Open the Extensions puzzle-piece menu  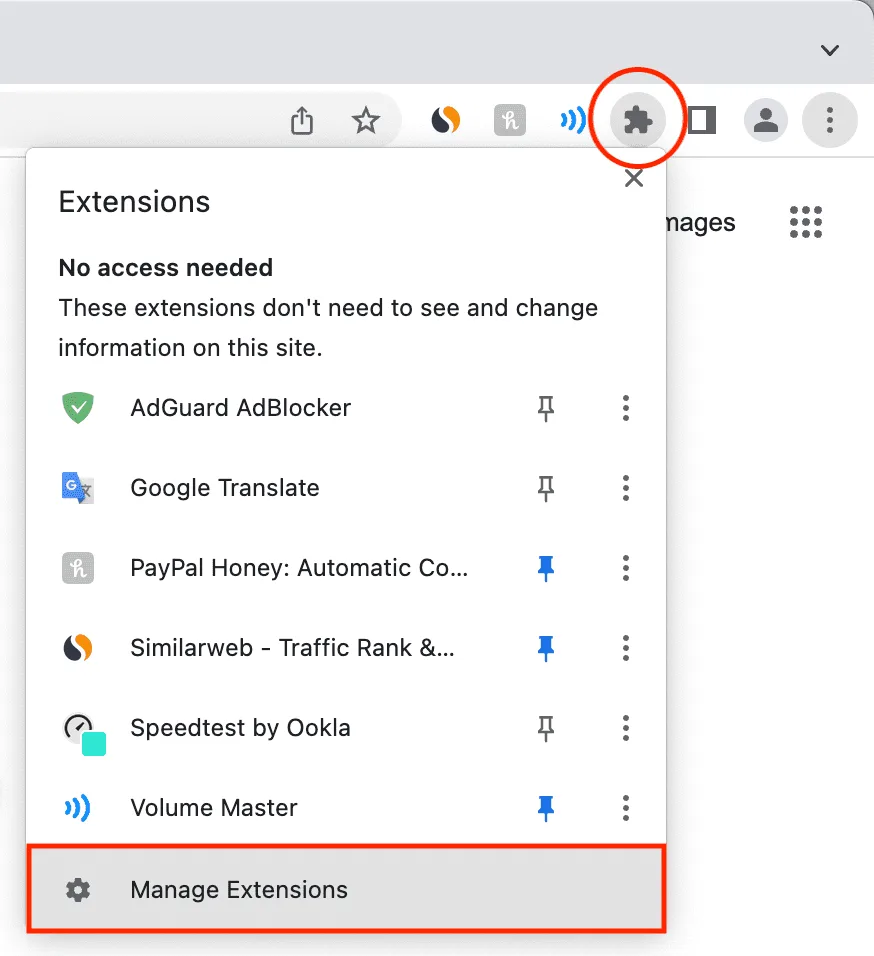[x=638, y=120]
